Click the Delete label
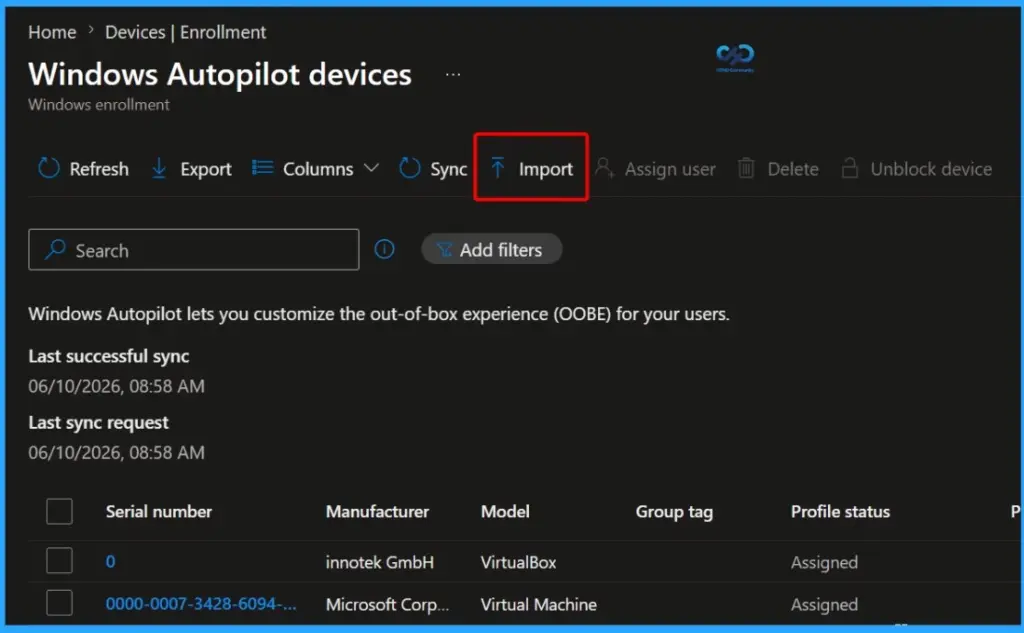 793,169
